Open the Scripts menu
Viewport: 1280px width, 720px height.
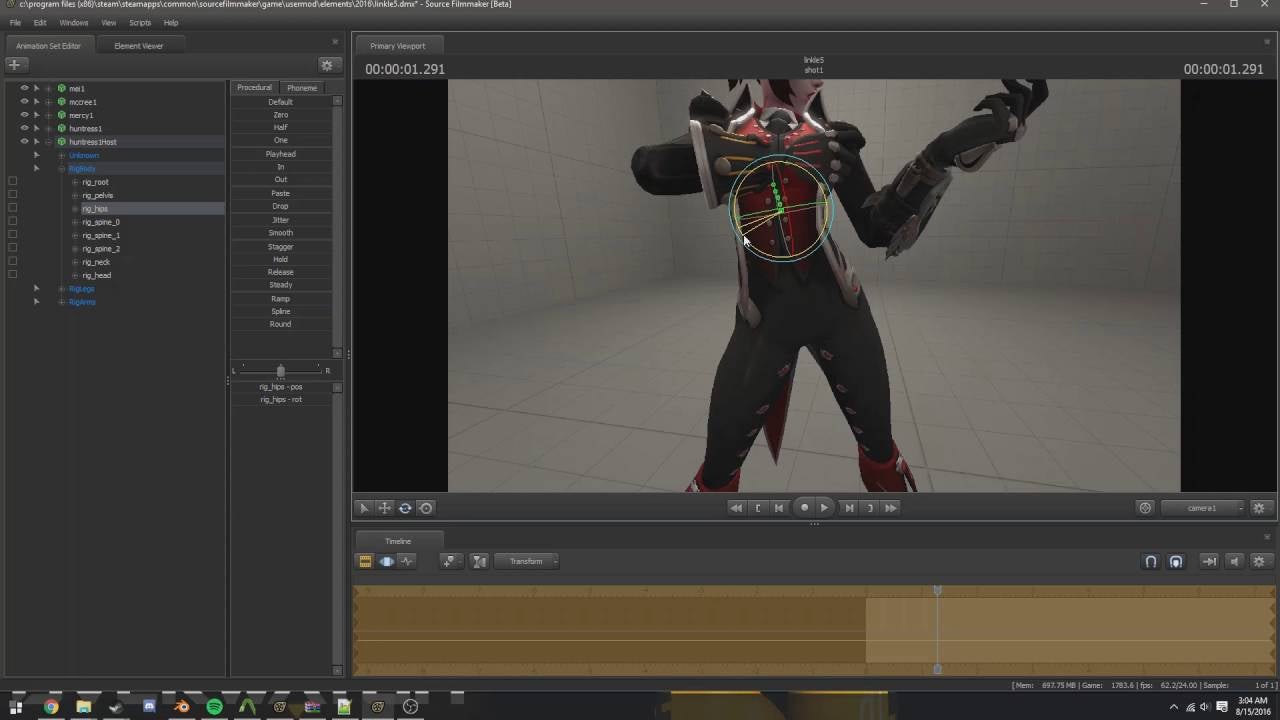tap(140, 22)
